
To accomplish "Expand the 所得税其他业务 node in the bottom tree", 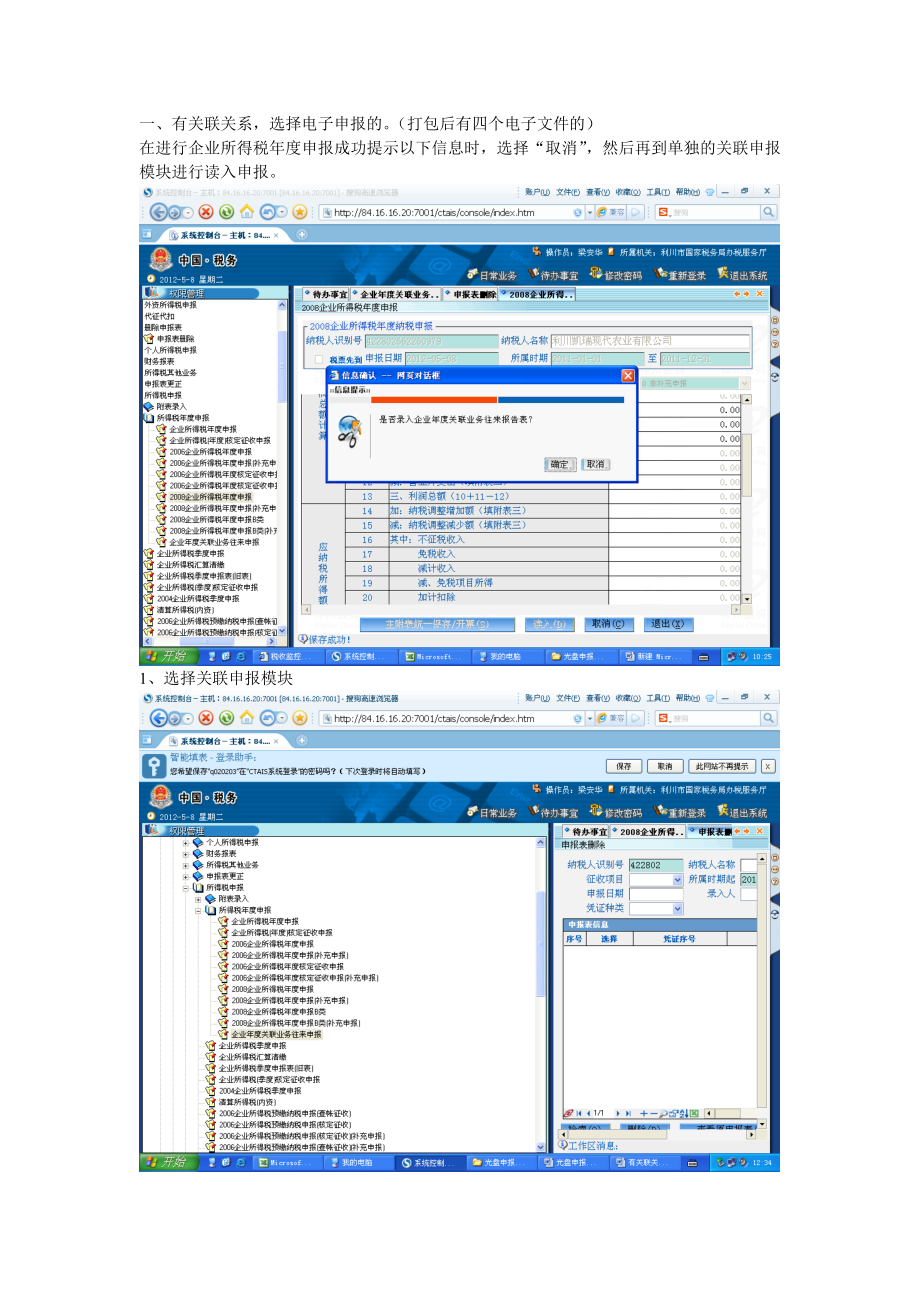I will click(x=185, y=865).
